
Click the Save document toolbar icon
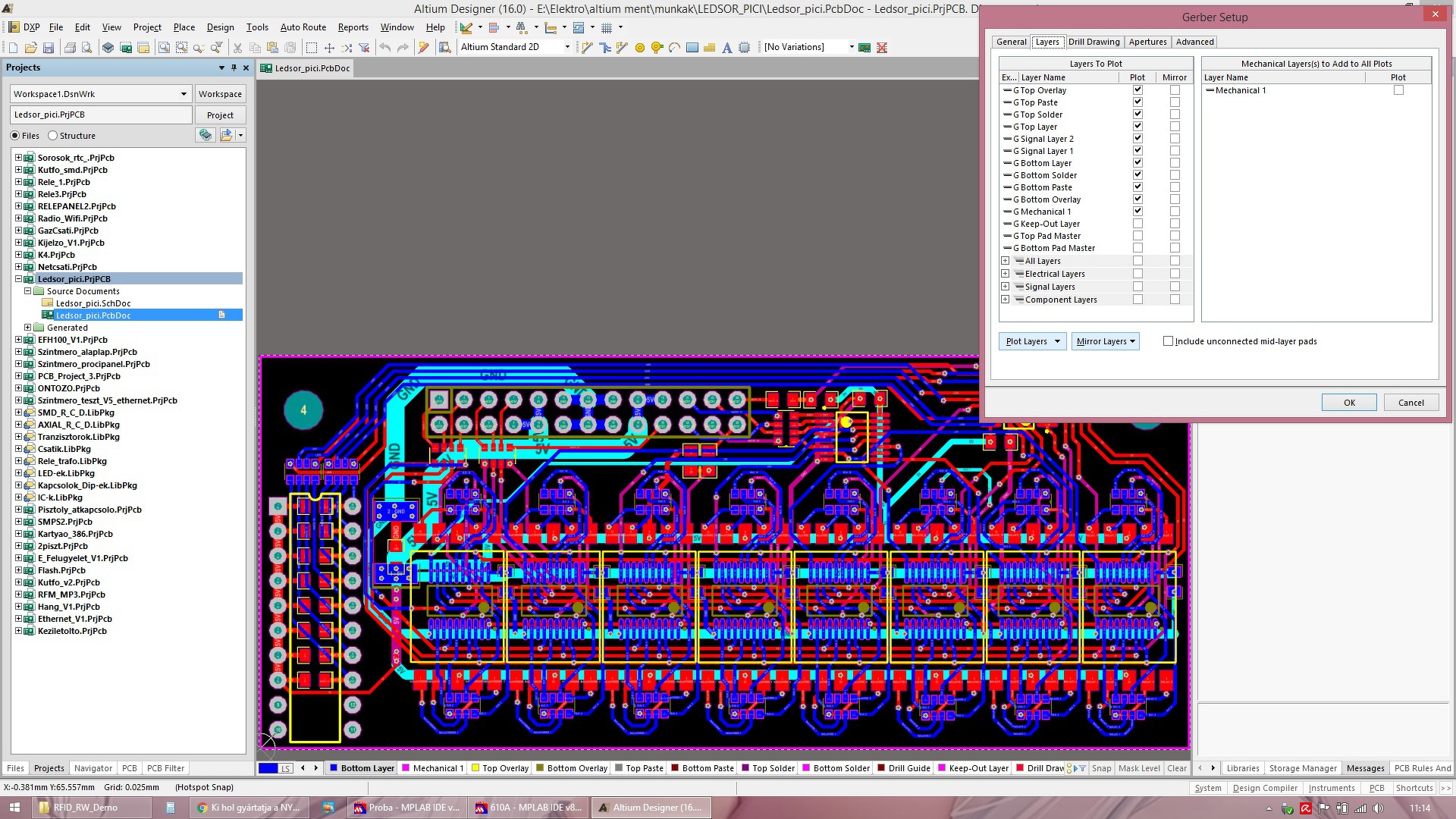(x=49, y=48)
